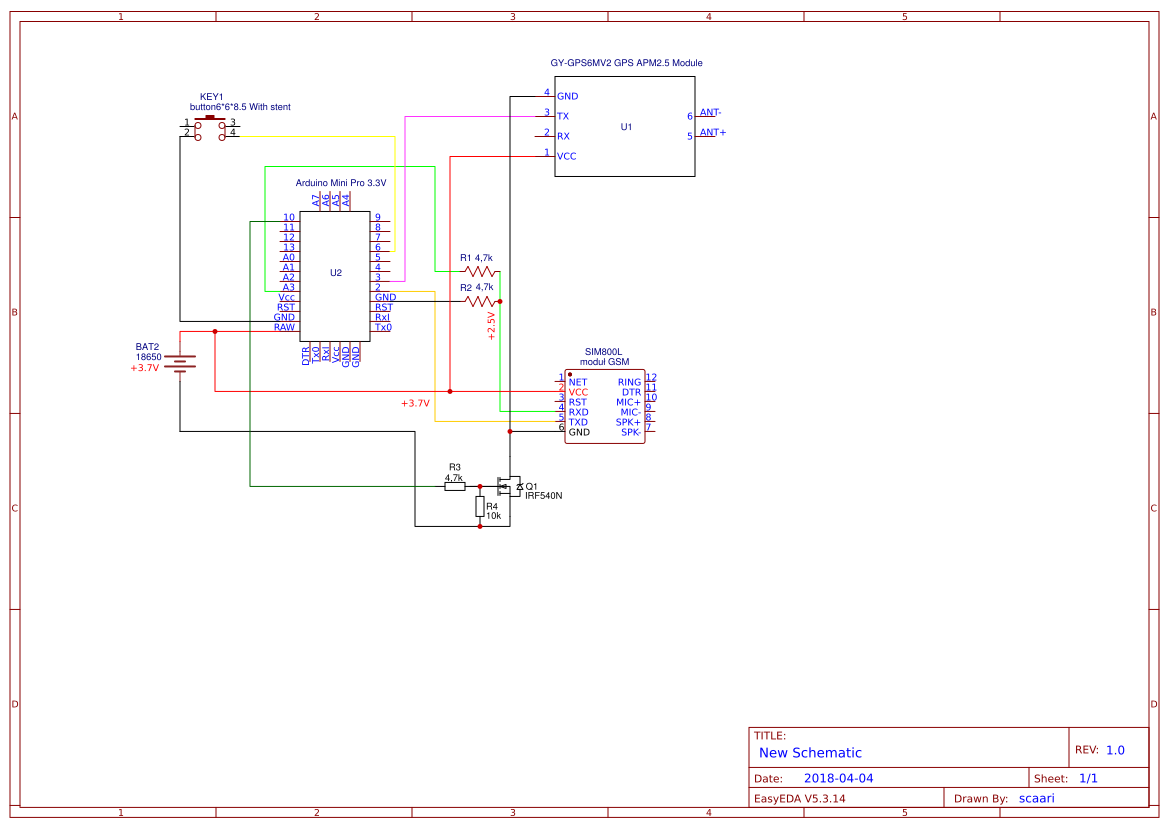Select the TXD pin of SIM800L
Viewport: 1169px width, 828px height.
coord(578,422)
